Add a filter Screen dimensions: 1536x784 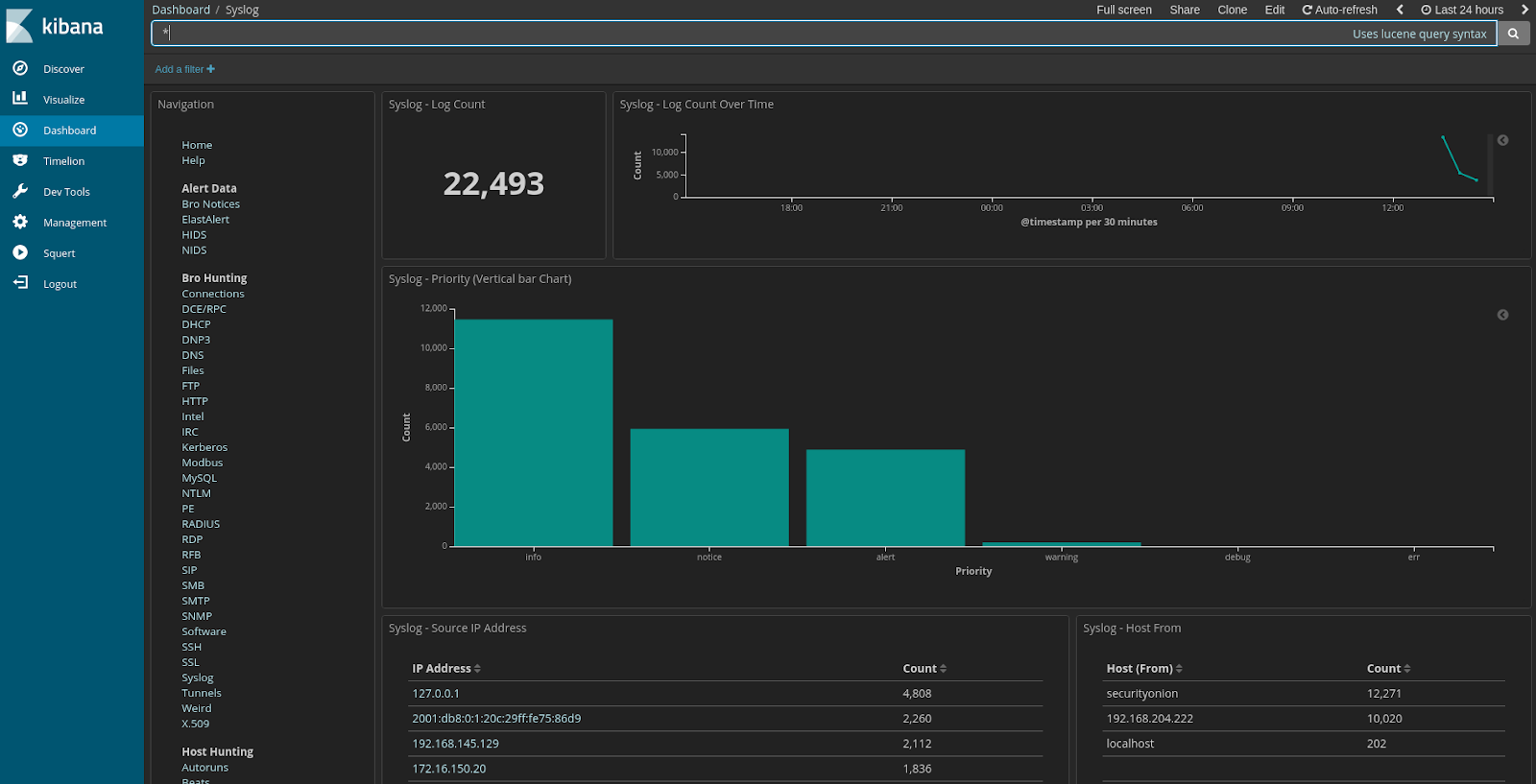pos(185,69)
